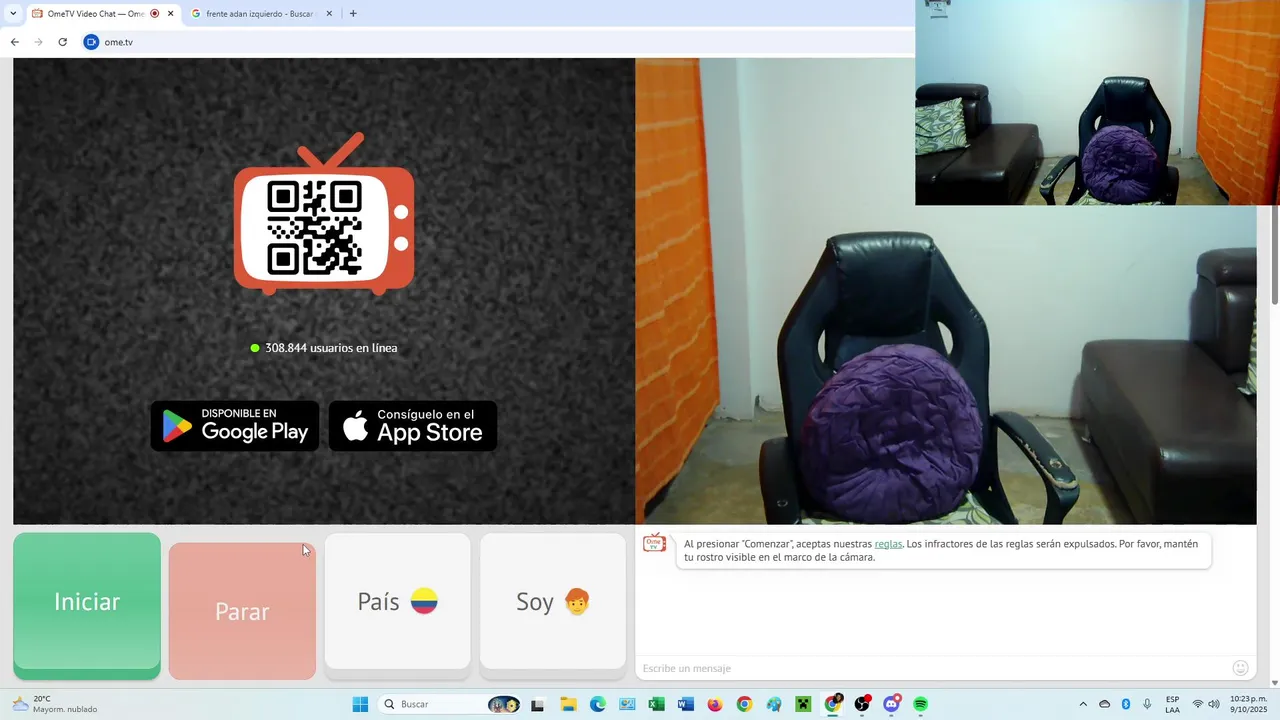Click '308.844 usuarios en línea' text
This screenshot has width=1280, height=720.
[331, 348]
